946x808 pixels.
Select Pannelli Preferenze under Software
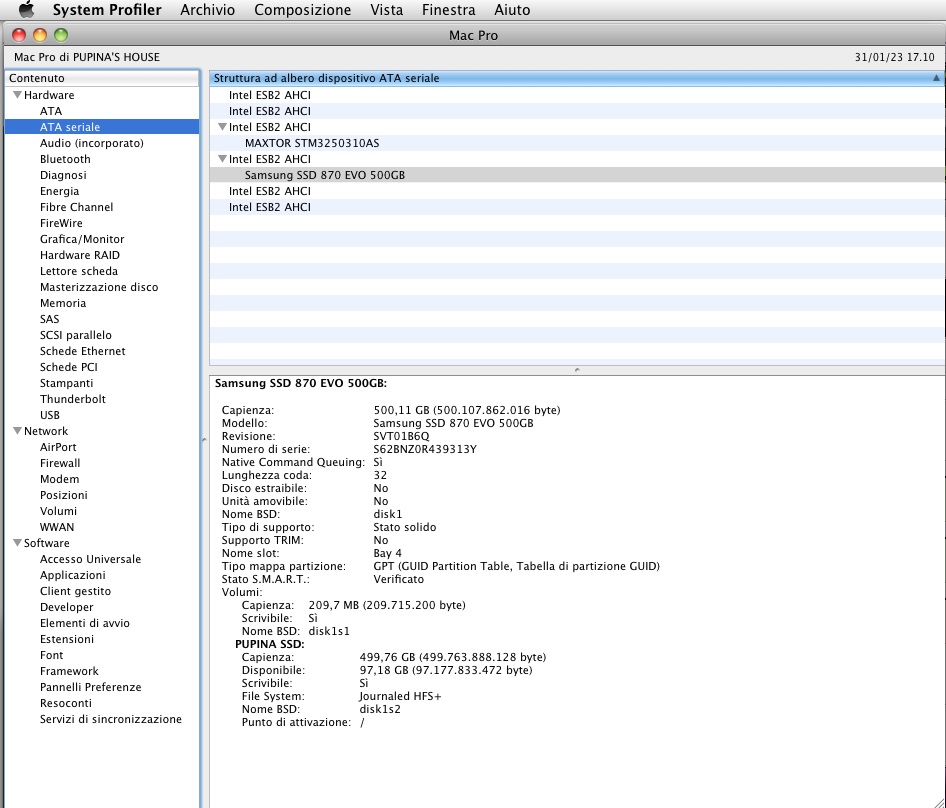(x=90, y=687)
